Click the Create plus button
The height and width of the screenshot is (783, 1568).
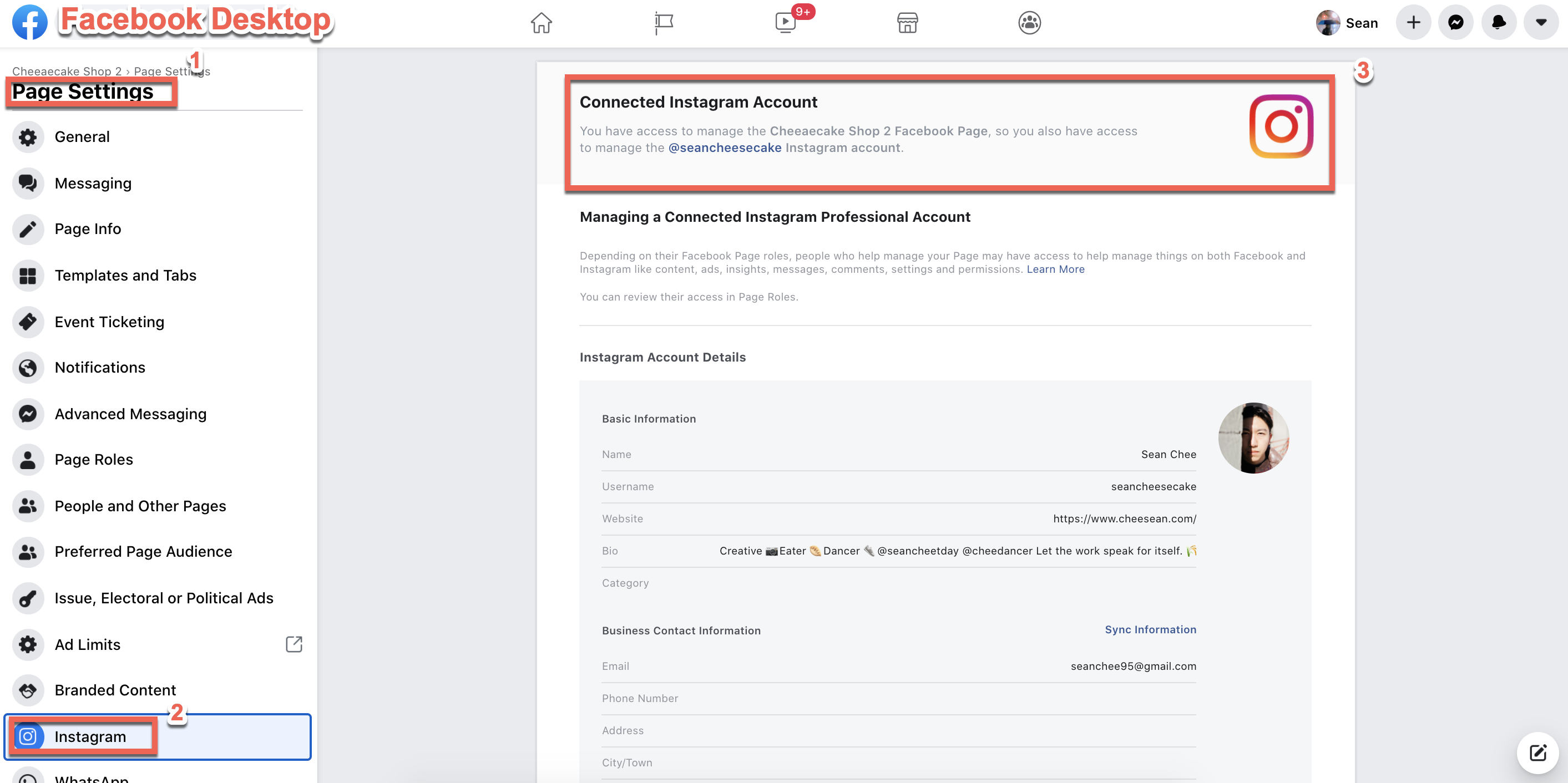click(1413, 23)
